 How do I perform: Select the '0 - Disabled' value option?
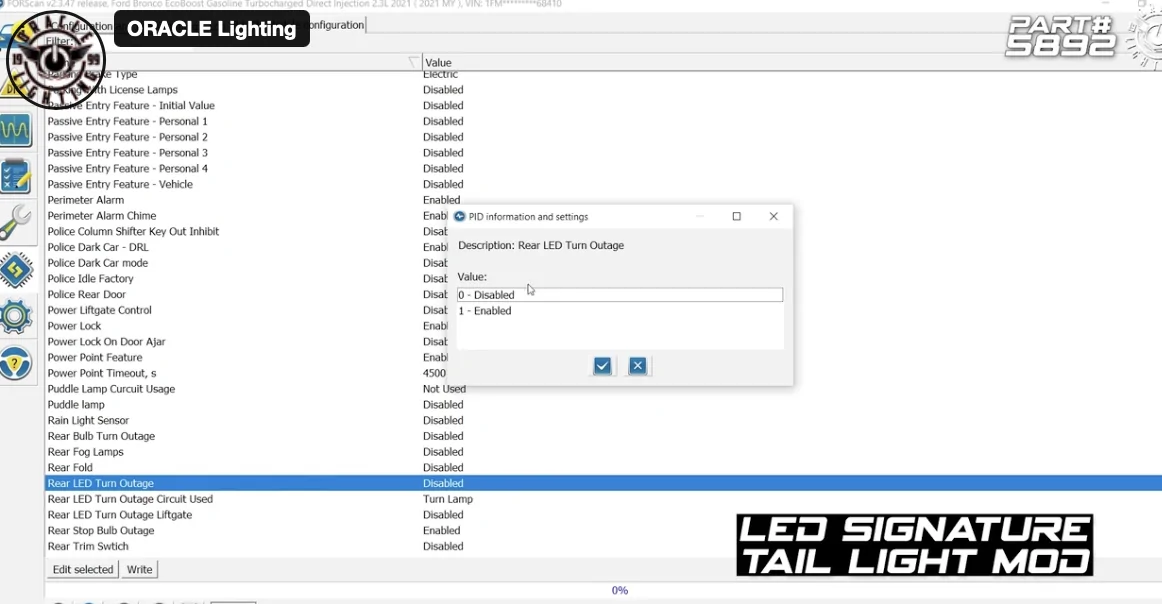click(620, 295)
